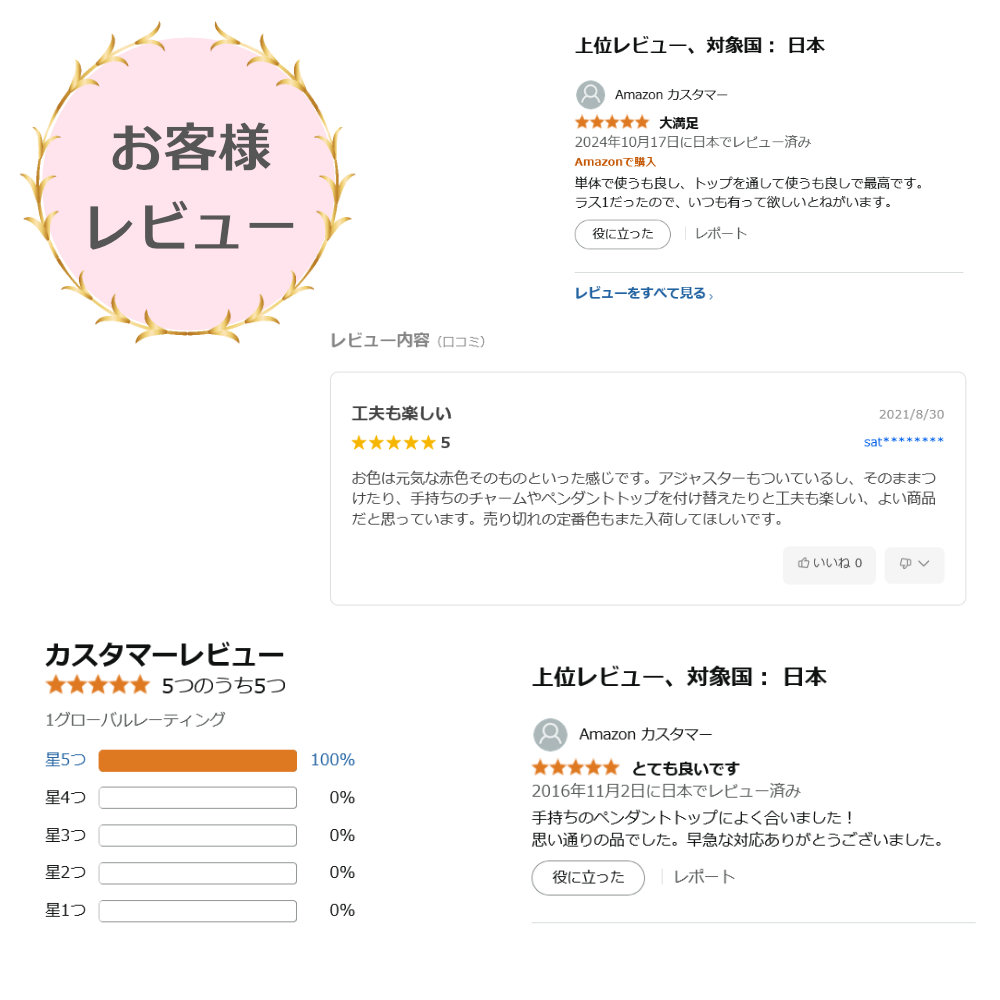Click the bottom reviewer's avatar icon
1000x1000 pixels.
pos(550,735)
